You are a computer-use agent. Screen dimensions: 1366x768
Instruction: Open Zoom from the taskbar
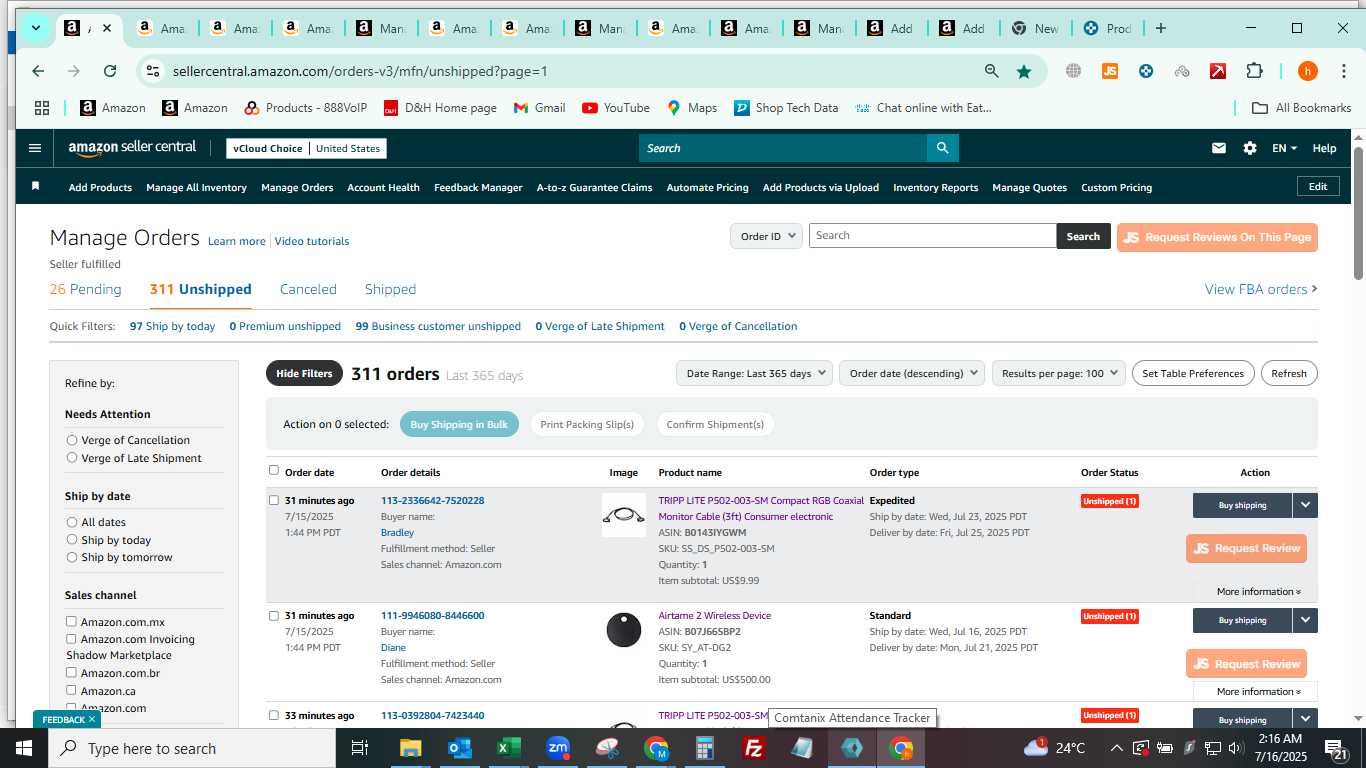coord(558,748)
